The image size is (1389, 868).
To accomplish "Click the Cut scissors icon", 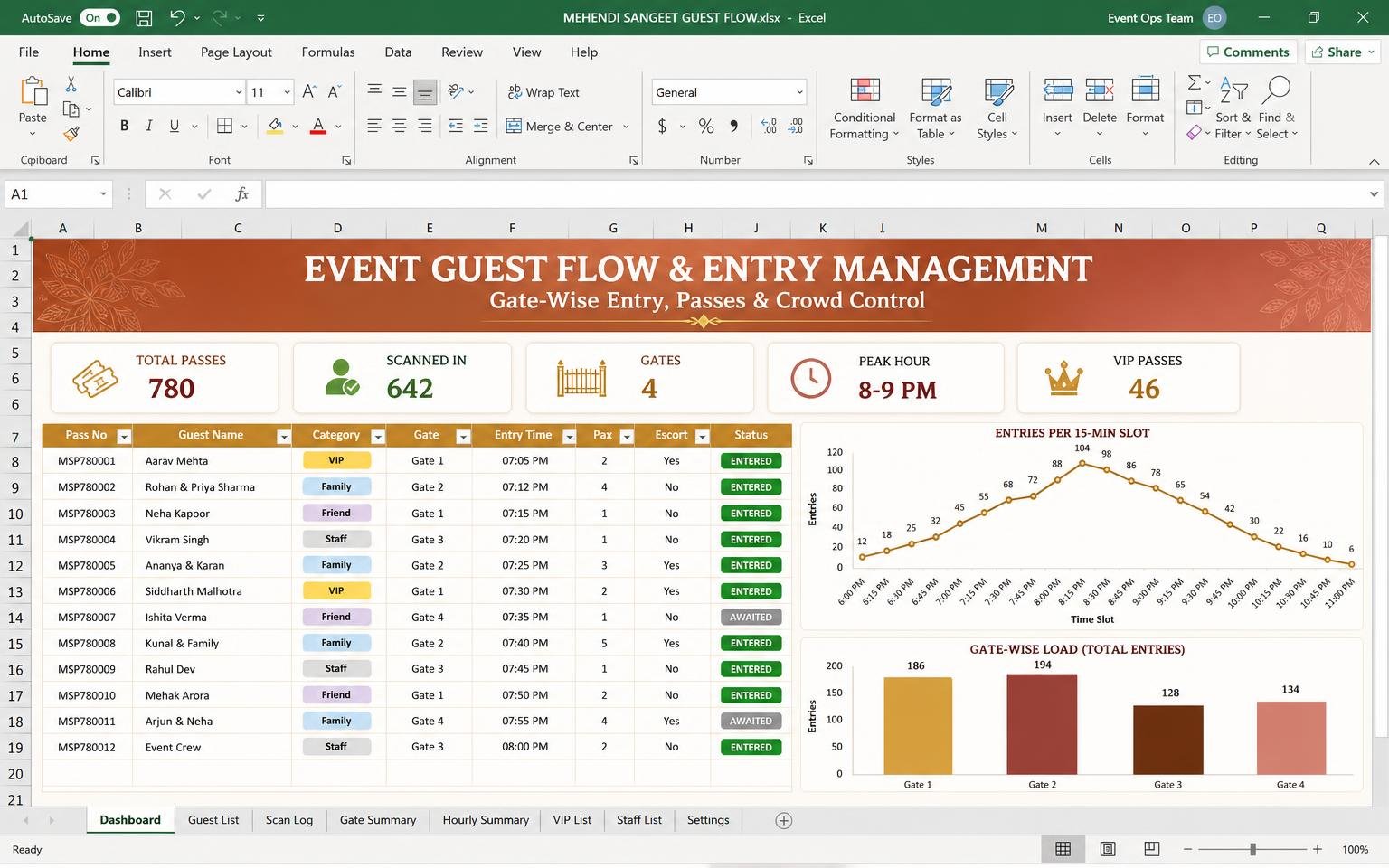I will pos(71,84).
